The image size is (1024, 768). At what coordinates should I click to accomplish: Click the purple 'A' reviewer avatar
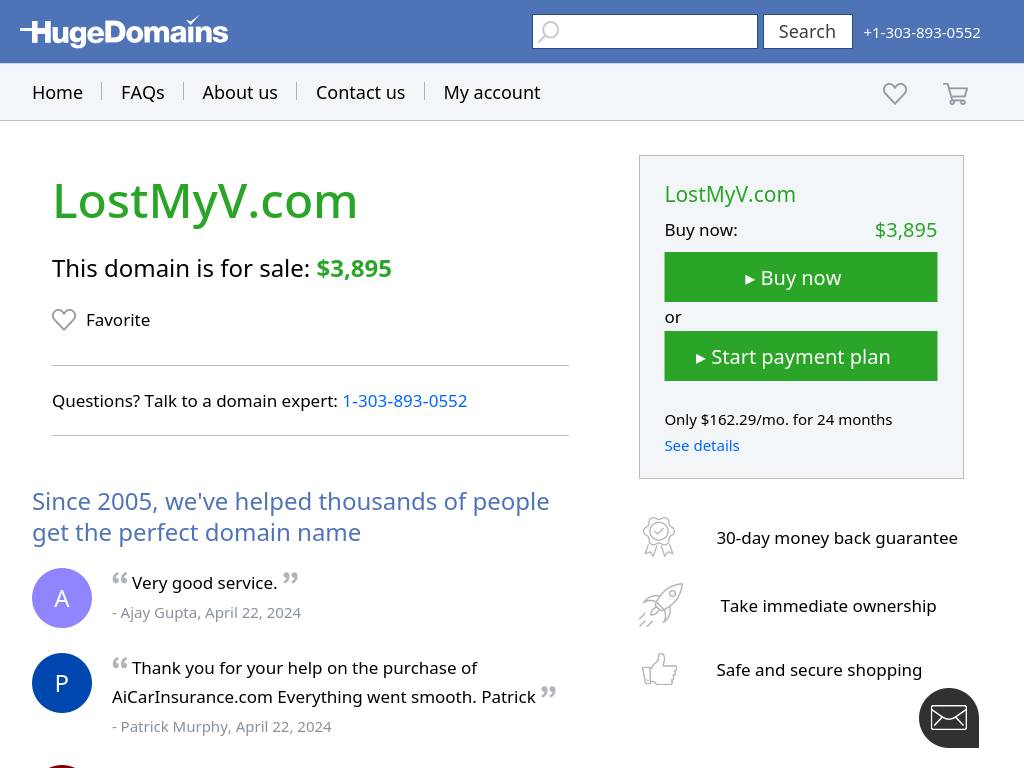click(x=62, y=598)
